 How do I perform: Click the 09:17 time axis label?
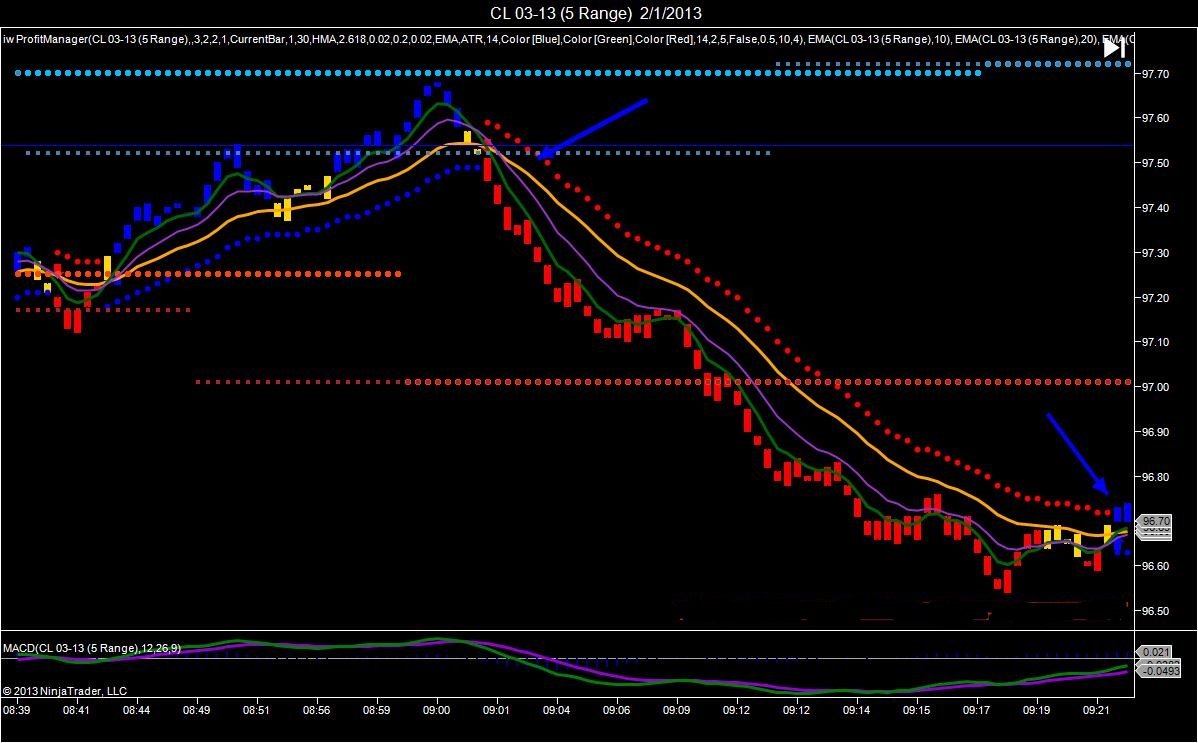click(x=977, y=710)
